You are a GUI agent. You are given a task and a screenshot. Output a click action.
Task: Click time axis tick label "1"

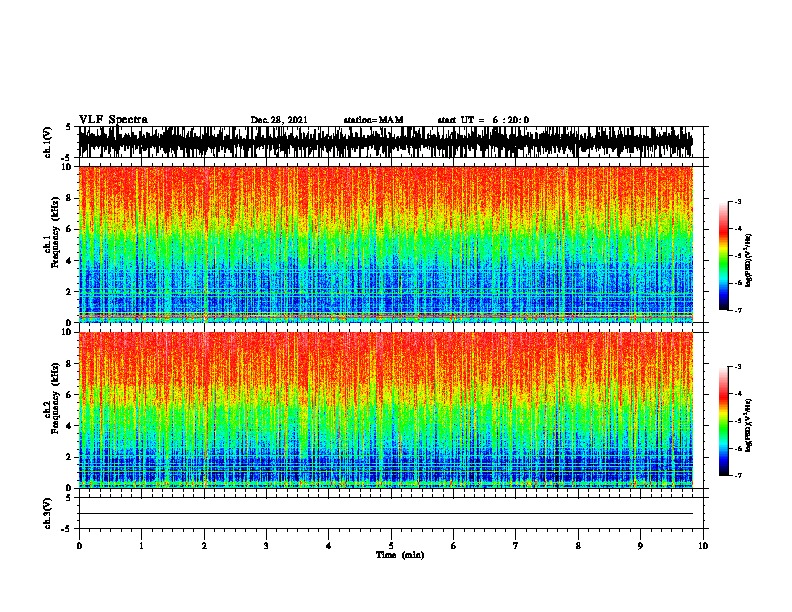point(141,545)
